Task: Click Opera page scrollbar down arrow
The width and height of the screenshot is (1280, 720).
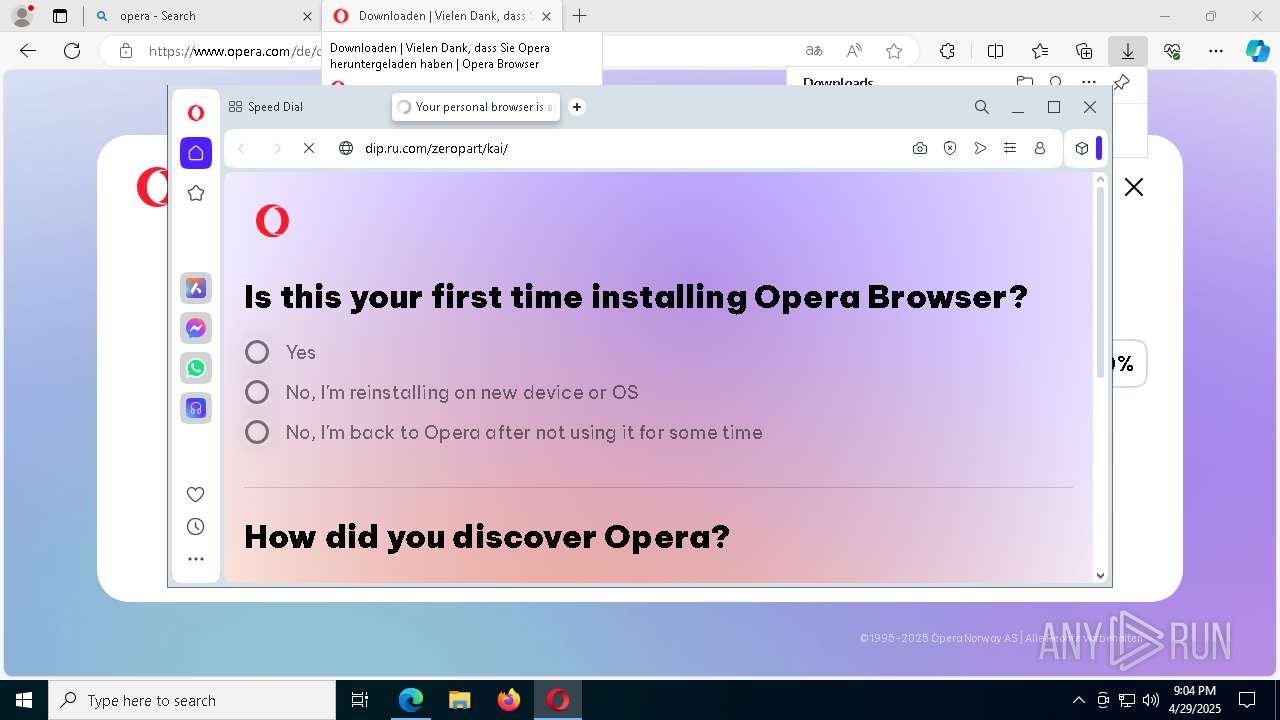Action: 1101,575
